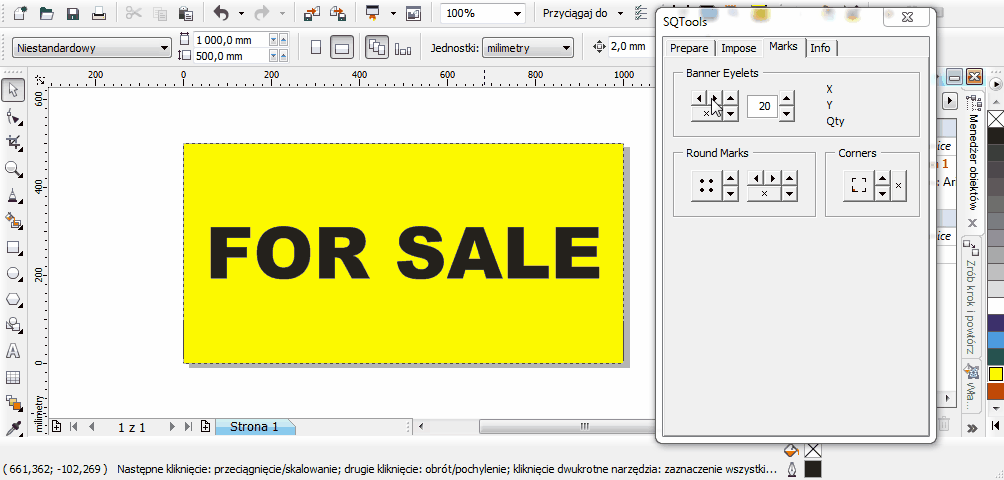Print the document using printer icon
Screen dimensions: 1004x480
click(x=99, y=13)
